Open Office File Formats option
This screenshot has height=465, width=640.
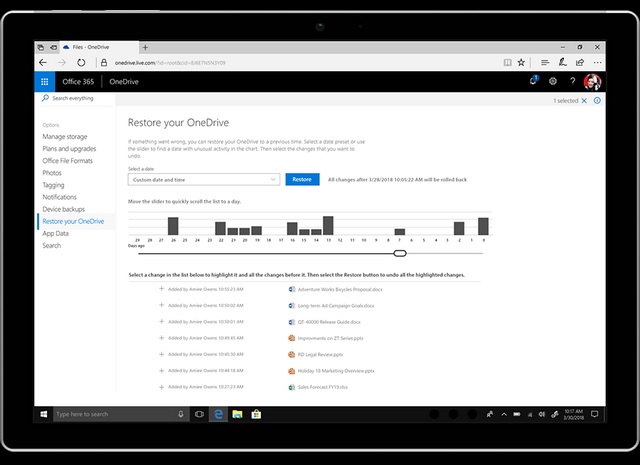(68, 161)
